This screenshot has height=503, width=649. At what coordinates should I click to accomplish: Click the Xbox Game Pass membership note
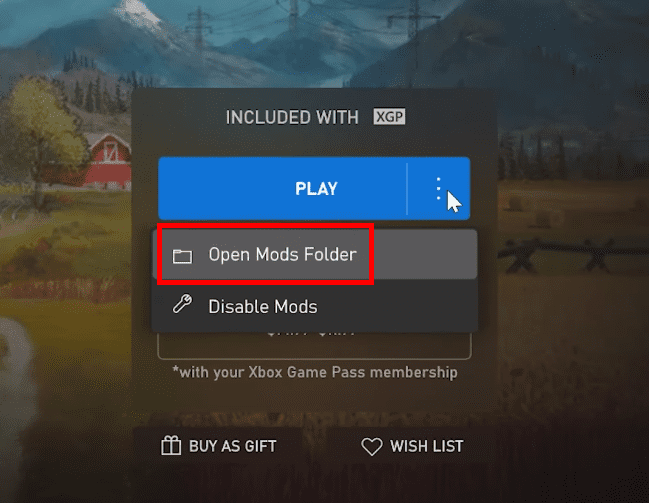tap(315, 372)
